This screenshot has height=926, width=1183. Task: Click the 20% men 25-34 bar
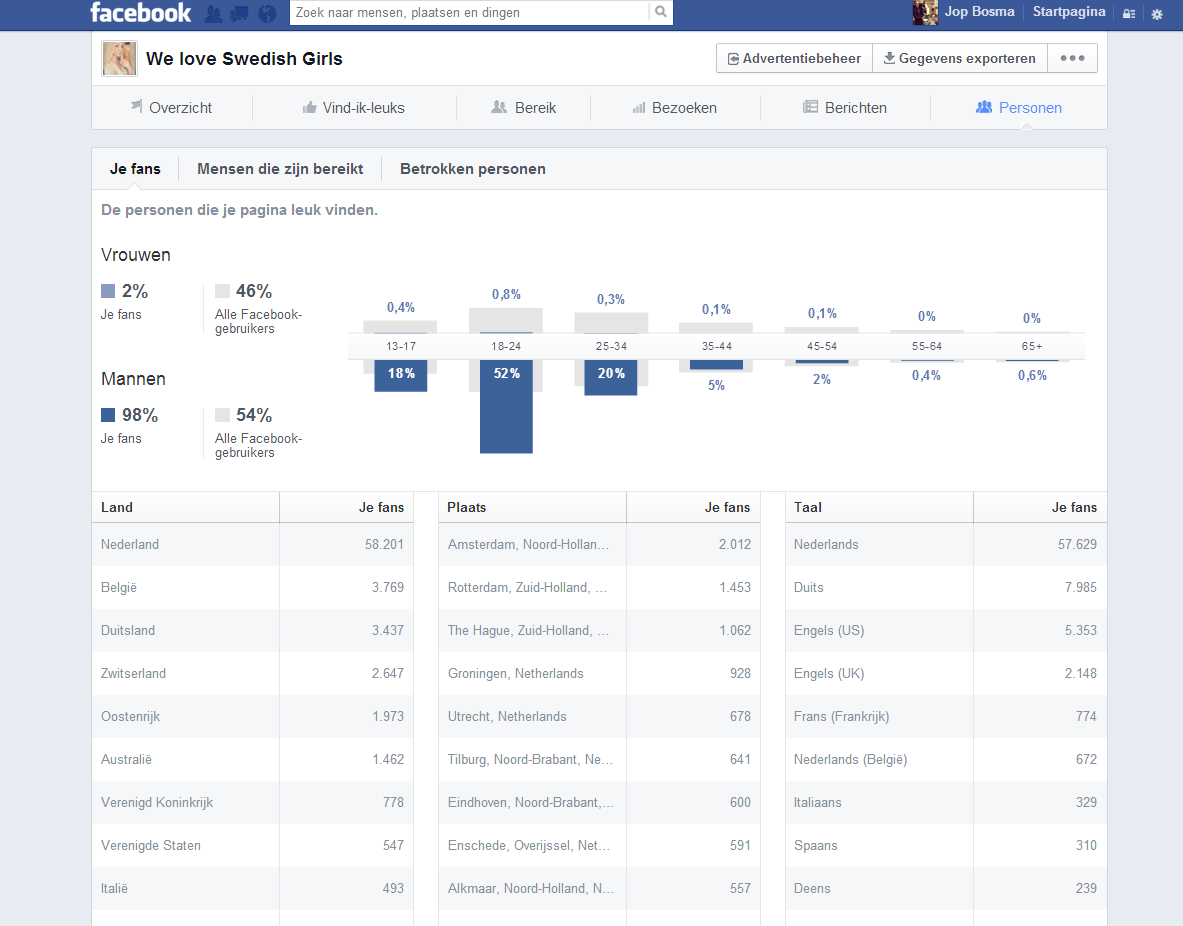[x=610, y=377]
